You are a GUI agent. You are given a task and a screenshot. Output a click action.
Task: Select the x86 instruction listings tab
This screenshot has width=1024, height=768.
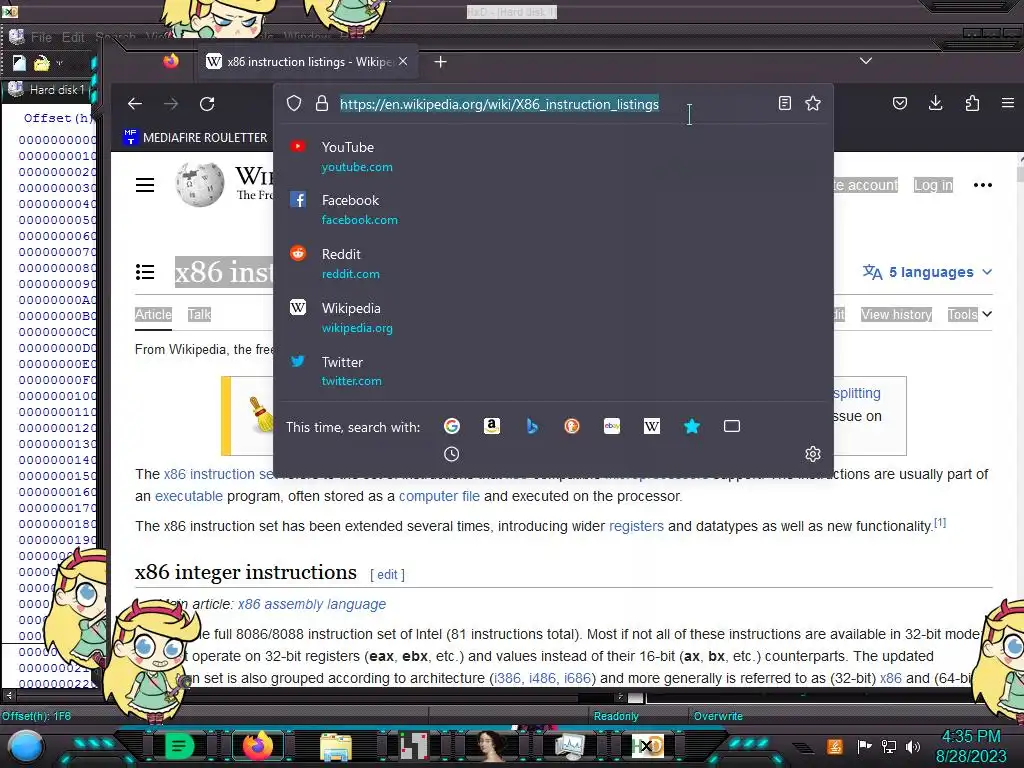[x=307, y=61]
